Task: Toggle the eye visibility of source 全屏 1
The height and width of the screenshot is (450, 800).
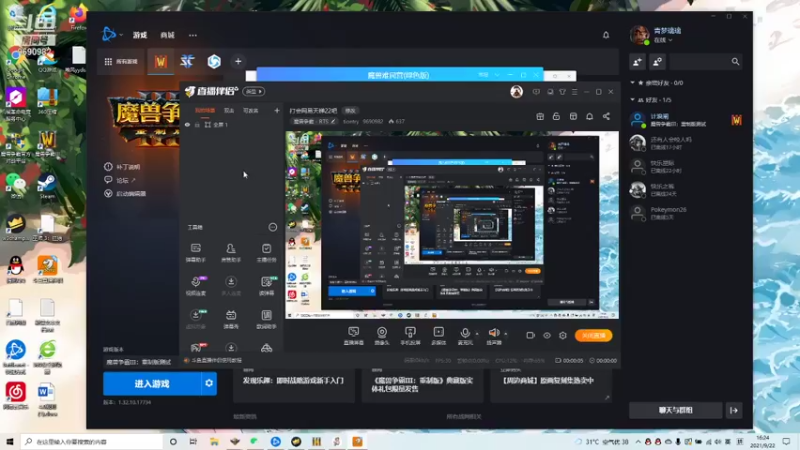Action: [187, 124]
